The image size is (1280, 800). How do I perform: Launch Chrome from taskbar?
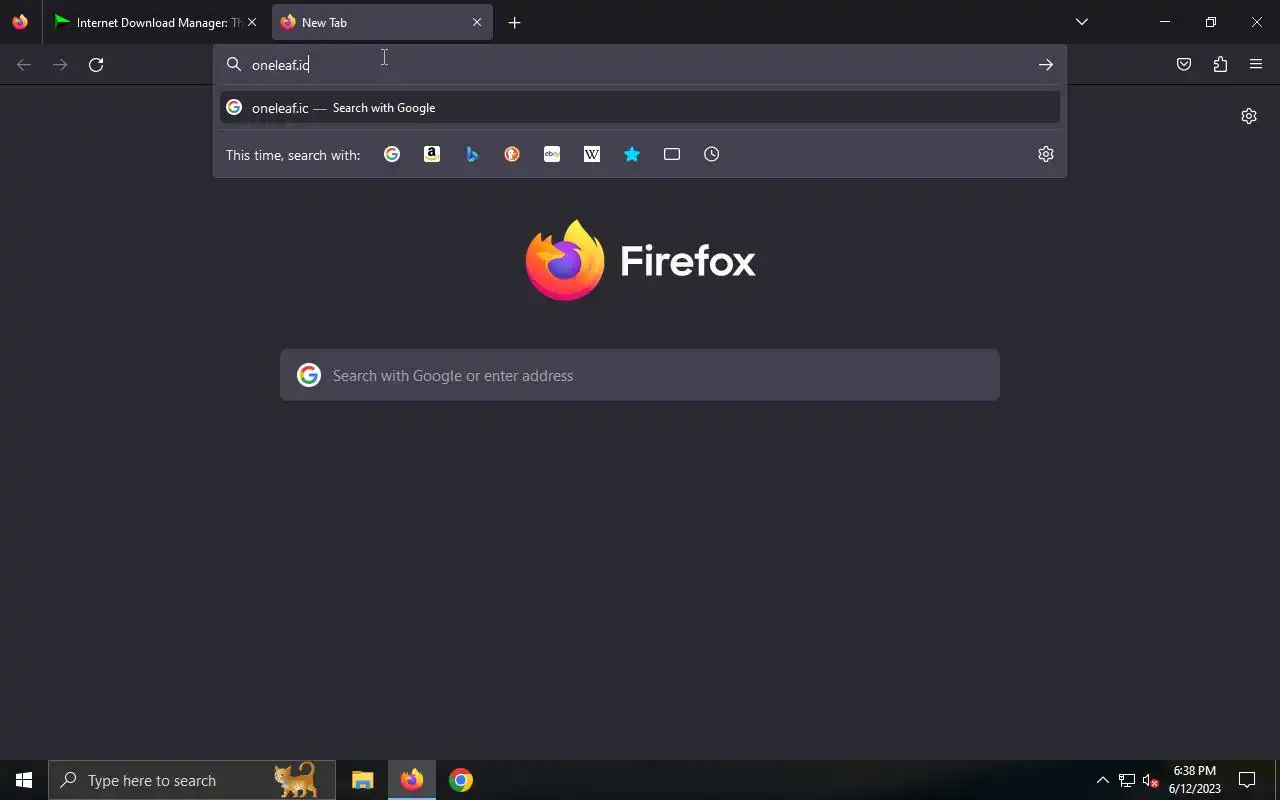click(461, 780)
